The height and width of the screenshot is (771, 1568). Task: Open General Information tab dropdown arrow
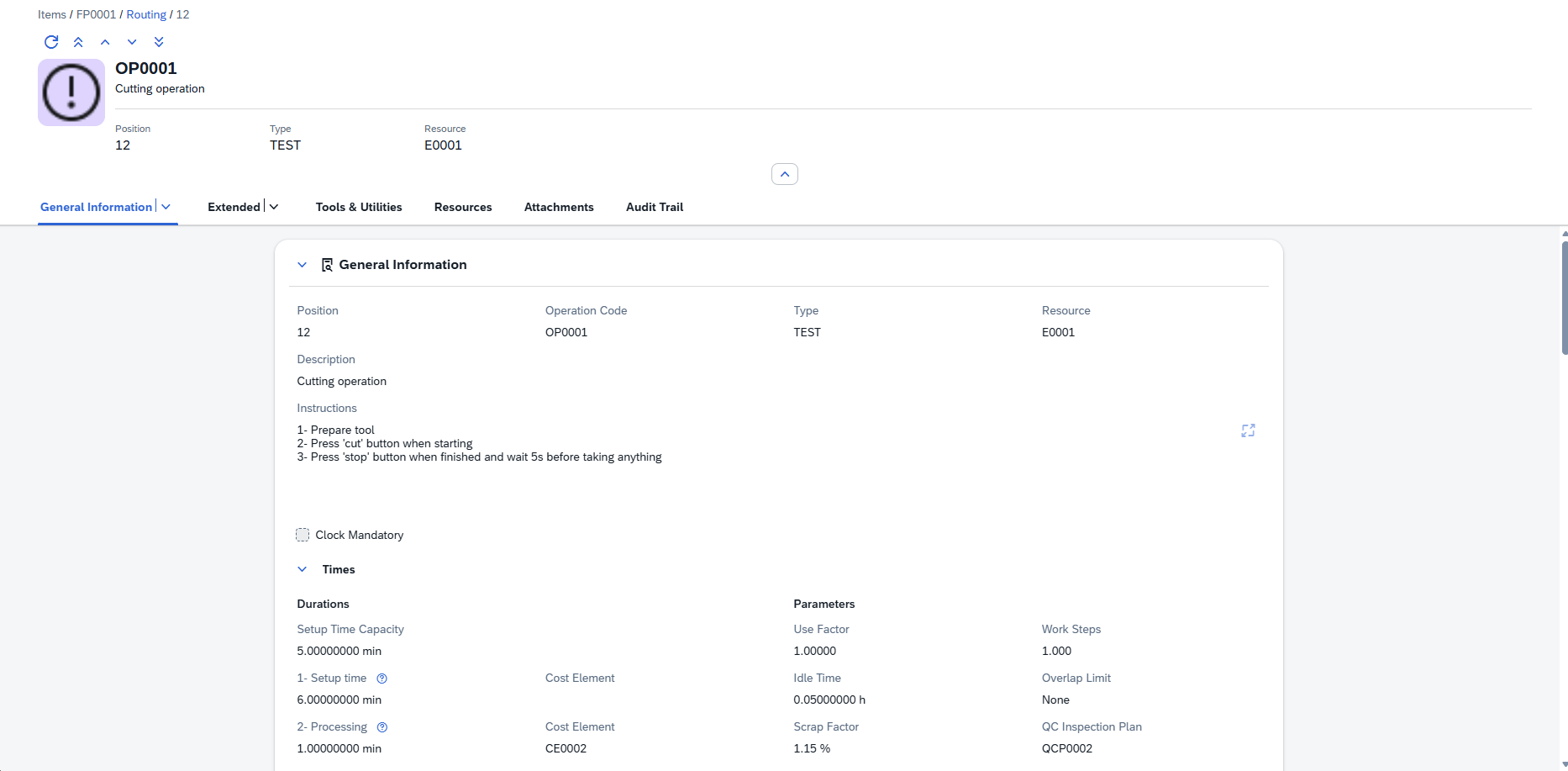tap(166, 207)
